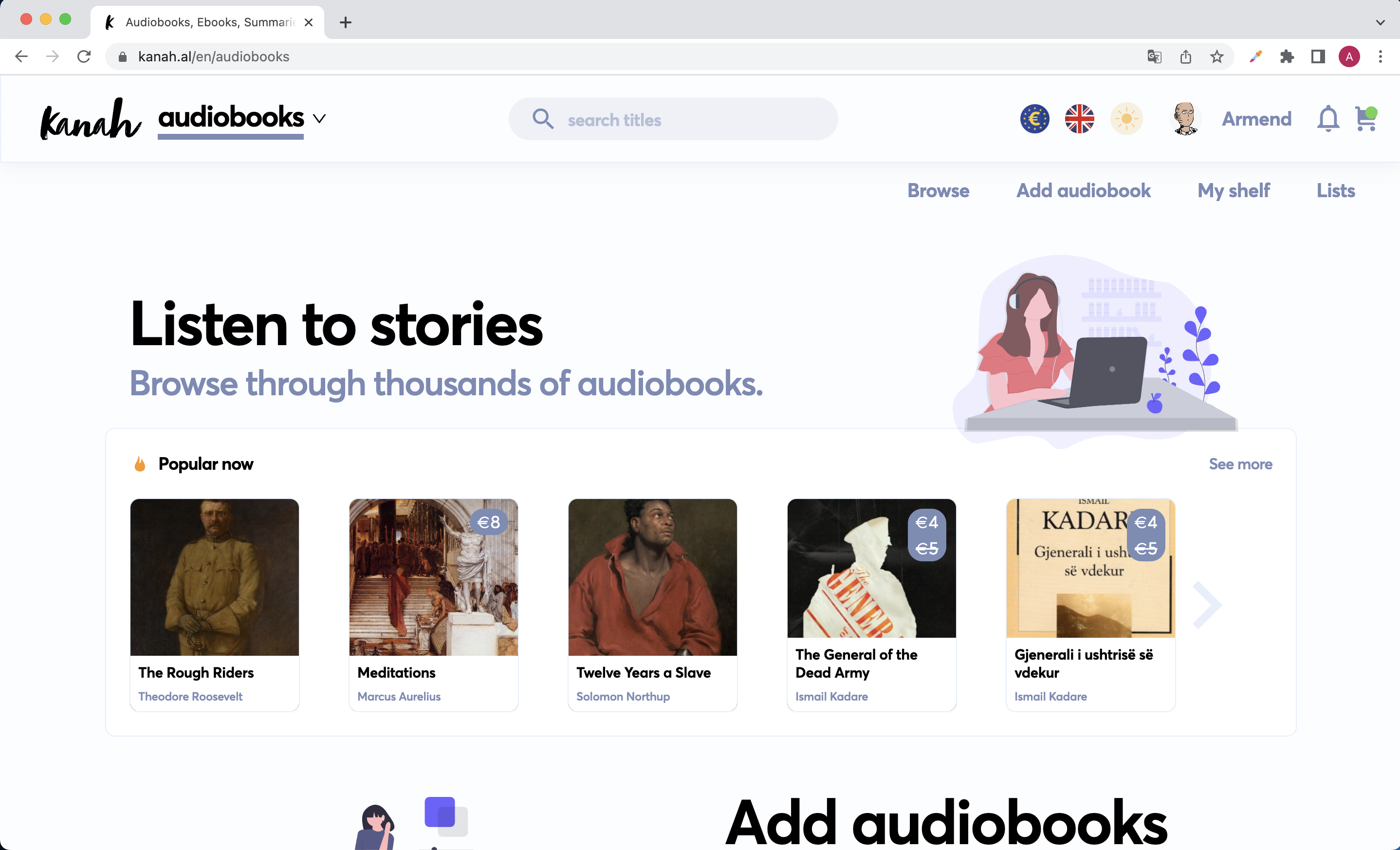
Task: Open the profile avatar picture
Action: click(1185, 119)
